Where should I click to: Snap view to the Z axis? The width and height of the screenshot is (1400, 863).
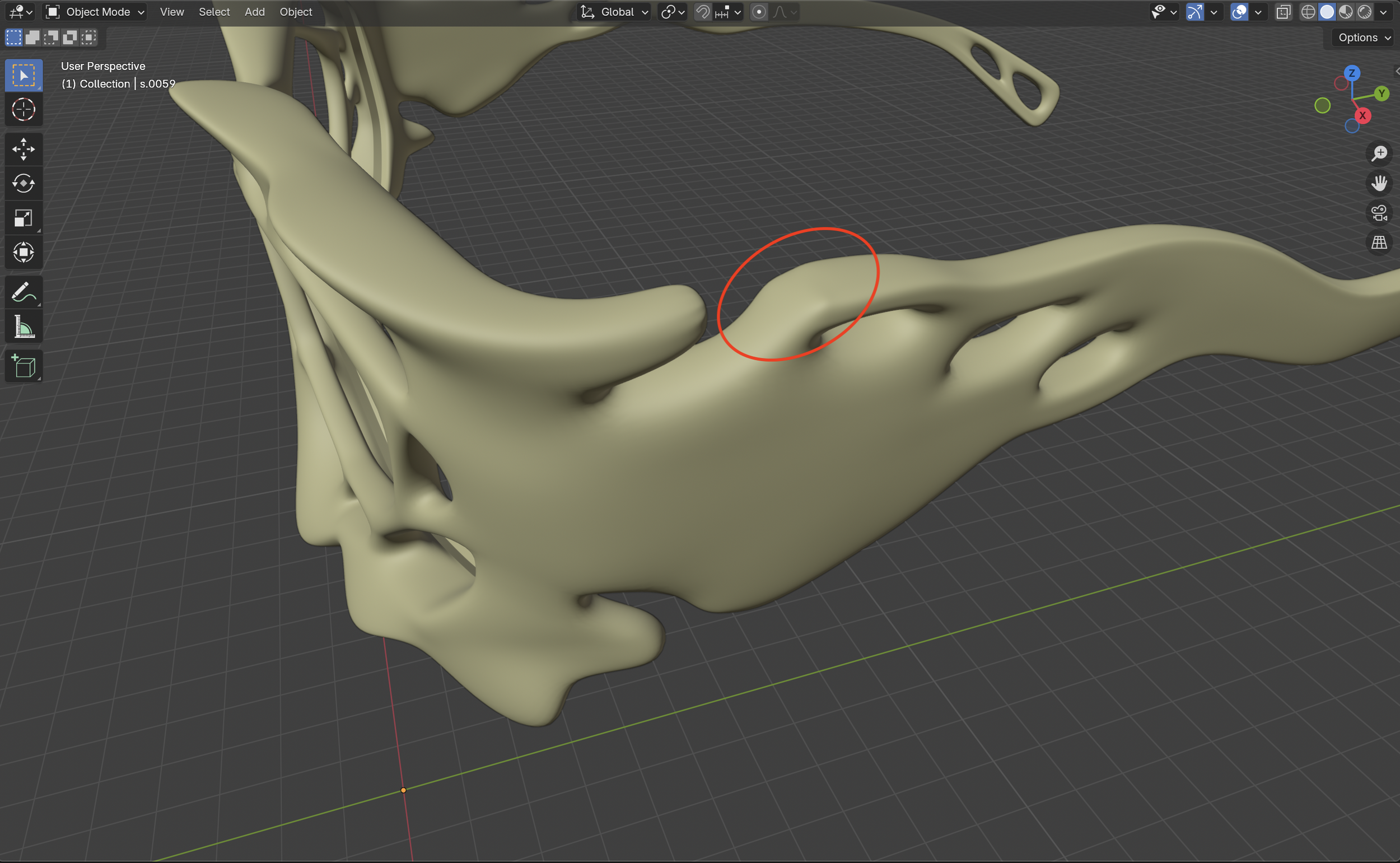[1351, 73]
